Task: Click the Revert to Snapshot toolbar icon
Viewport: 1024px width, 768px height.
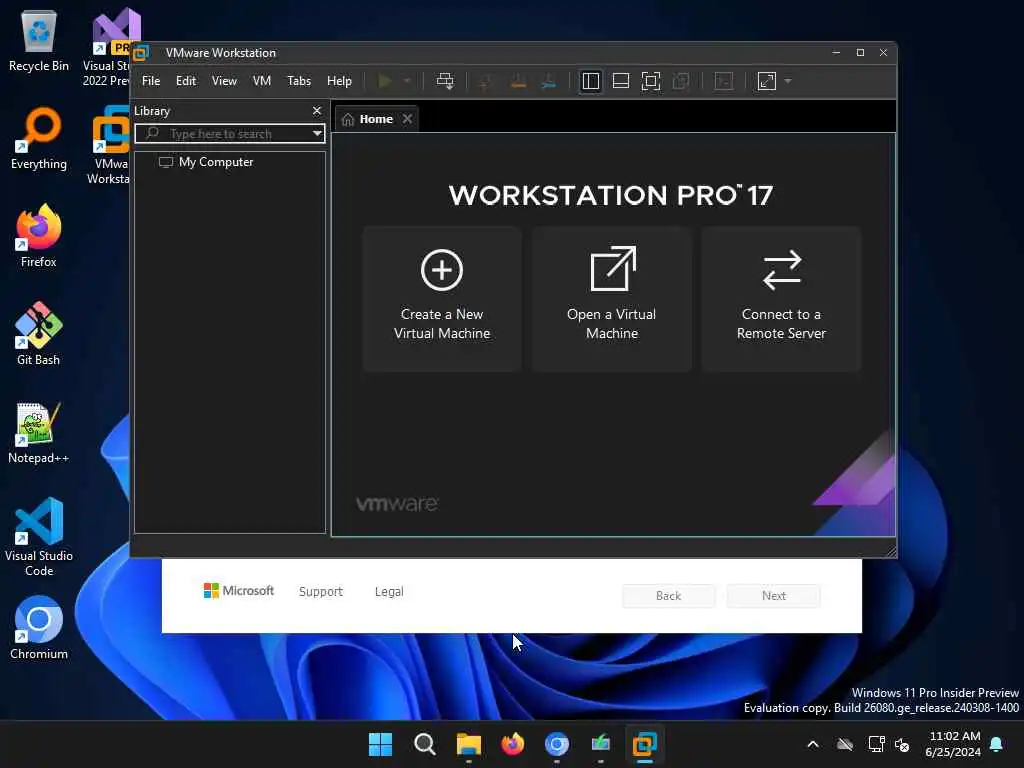Action: click(519, 82)
